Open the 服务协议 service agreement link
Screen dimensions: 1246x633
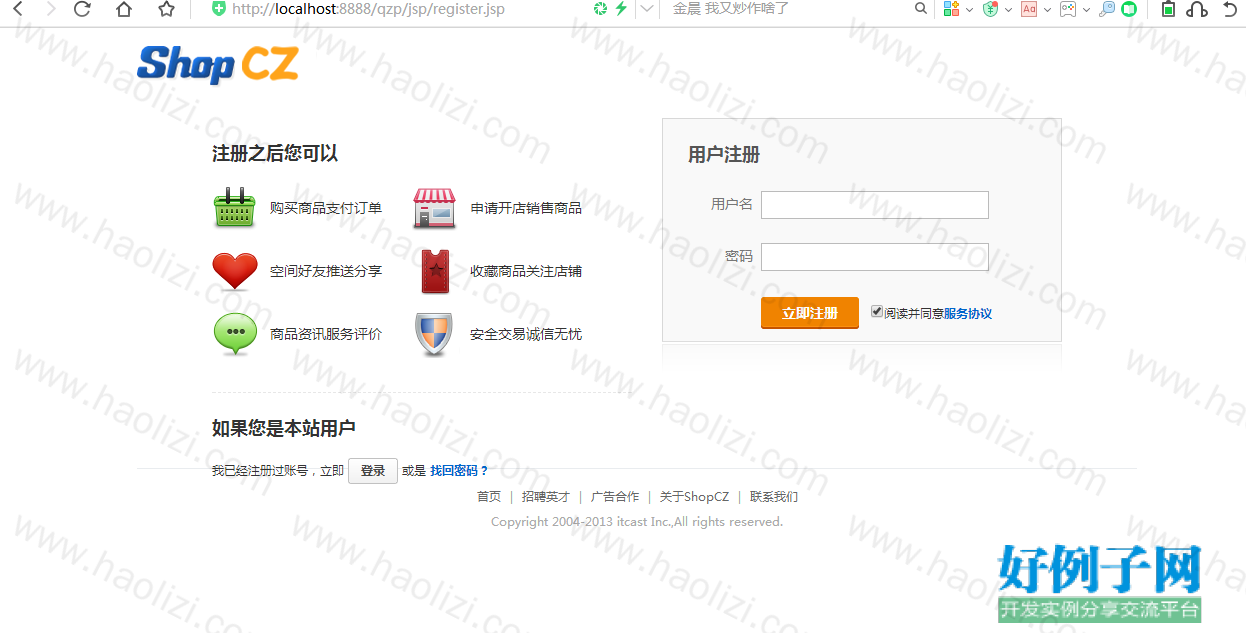coord(968,313)
